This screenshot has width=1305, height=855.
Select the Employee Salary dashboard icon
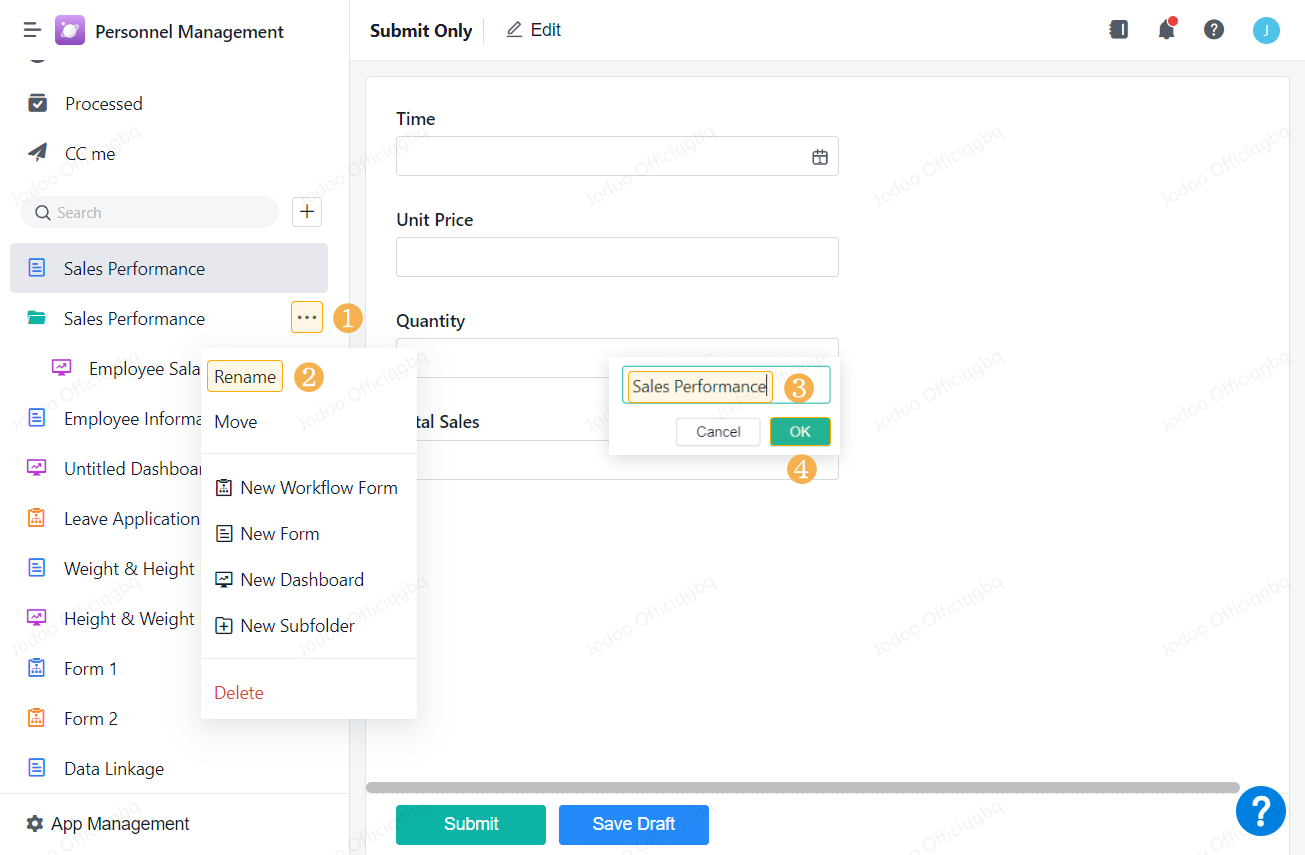[x=62, y=368]
